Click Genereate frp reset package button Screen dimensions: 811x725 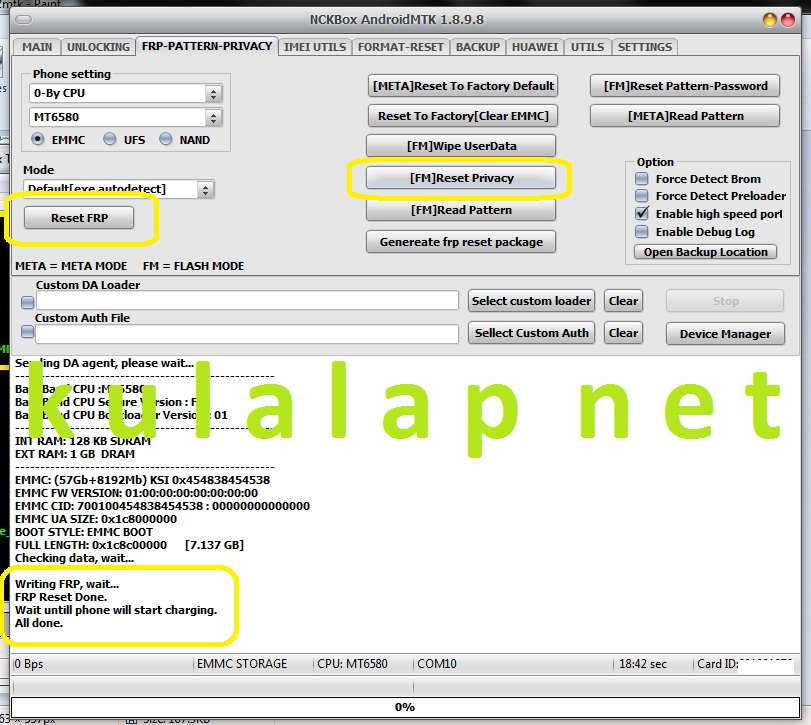pyautogui.click(x=461, y=242)
